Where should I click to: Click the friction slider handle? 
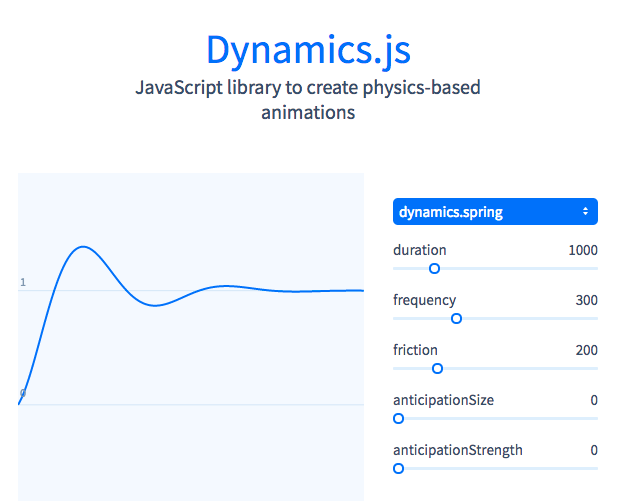click(437, 369)
